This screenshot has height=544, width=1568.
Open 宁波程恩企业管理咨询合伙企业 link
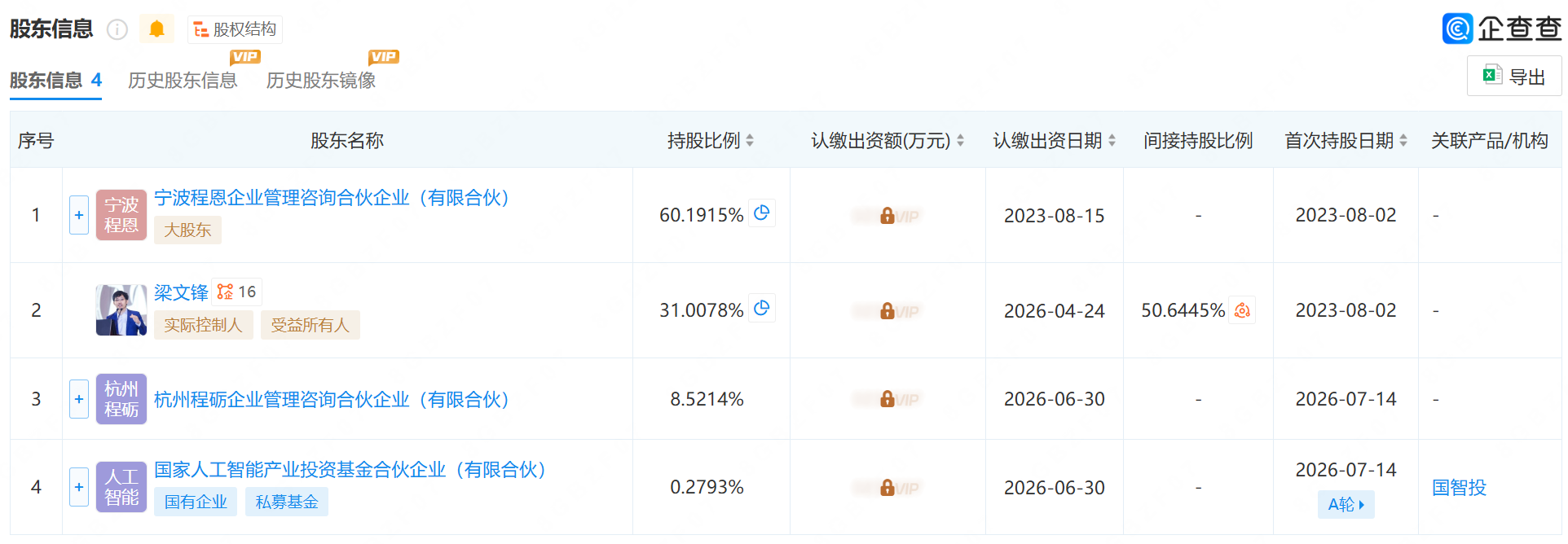click(333, 198)
